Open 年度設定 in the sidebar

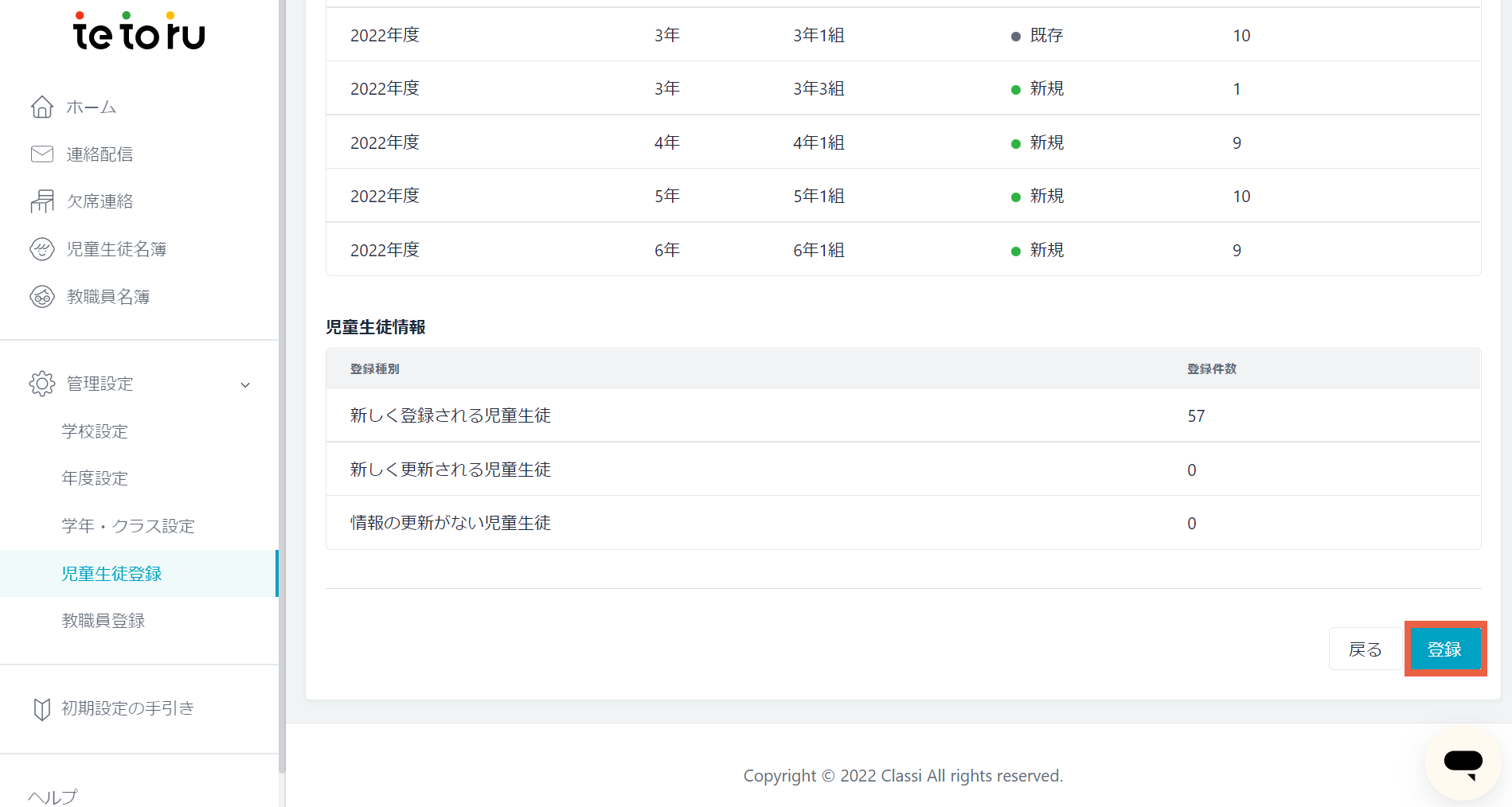(x=95, y=478)
